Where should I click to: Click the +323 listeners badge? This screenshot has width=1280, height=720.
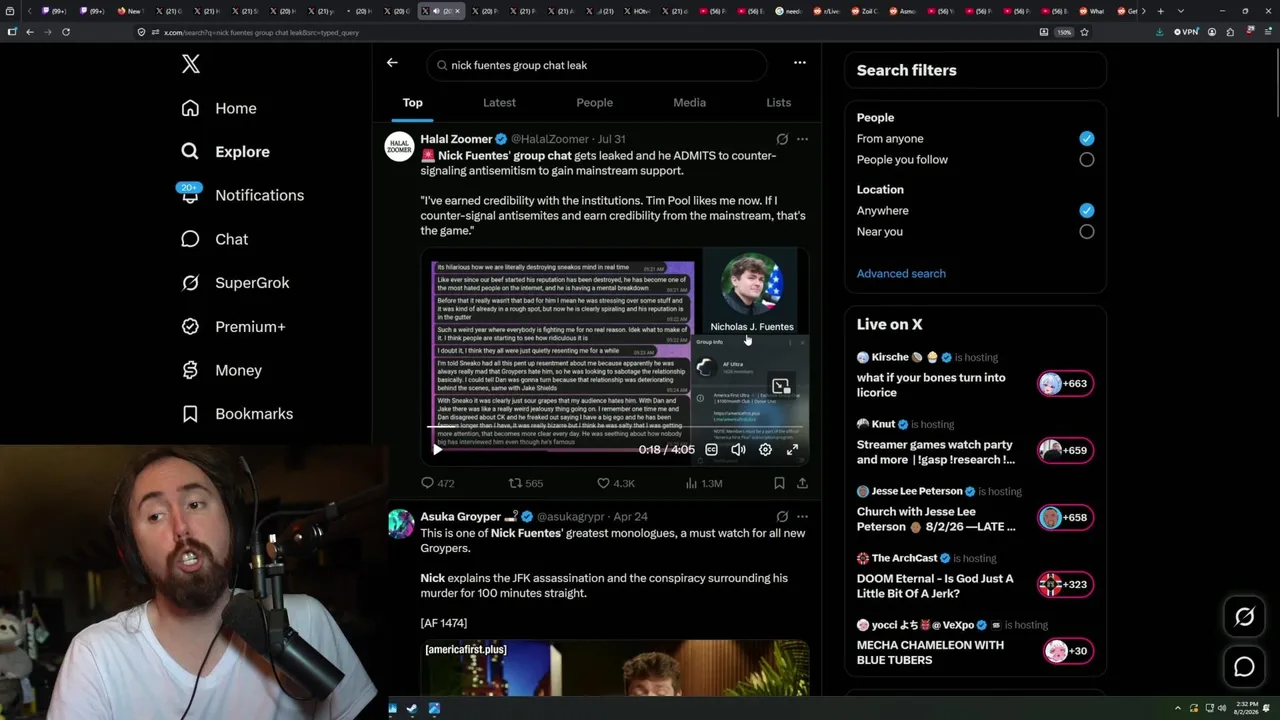pyautogui.click(x=1065, y=585)
